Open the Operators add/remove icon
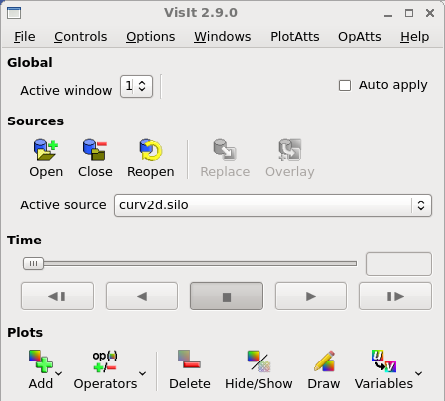The width and height of the screenshot is (445, 401). coord(105,361)
